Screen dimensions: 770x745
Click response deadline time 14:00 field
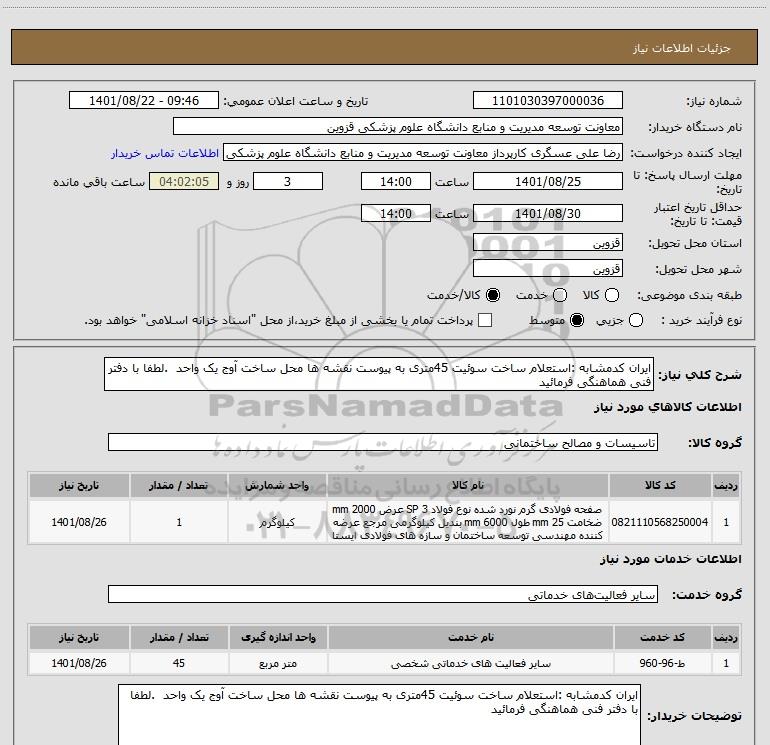tap(396, 181)
